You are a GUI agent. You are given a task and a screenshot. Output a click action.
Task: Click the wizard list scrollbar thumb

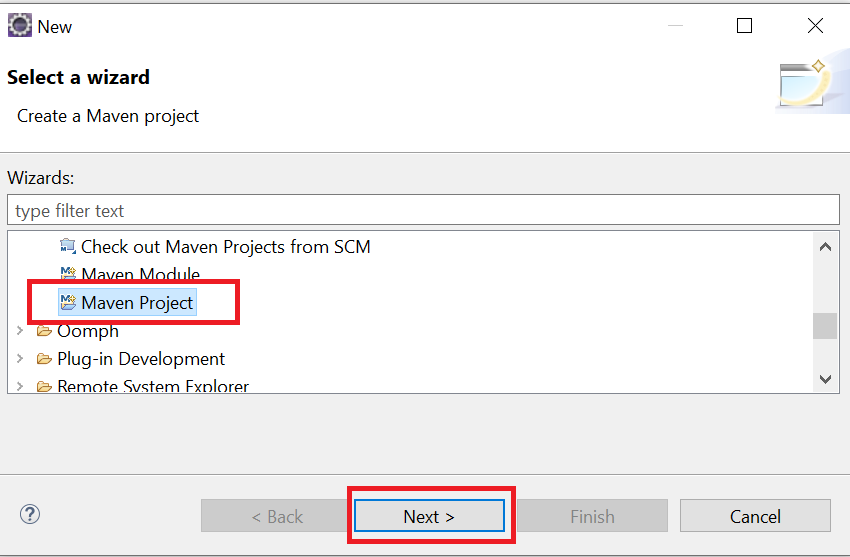tap(824, 326)
